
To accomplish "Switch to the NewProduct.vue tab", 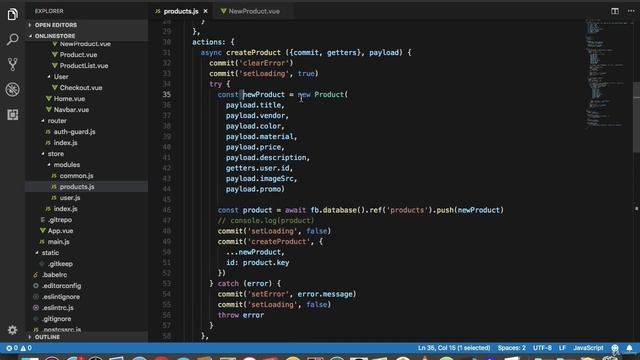I will coord(253,11).
